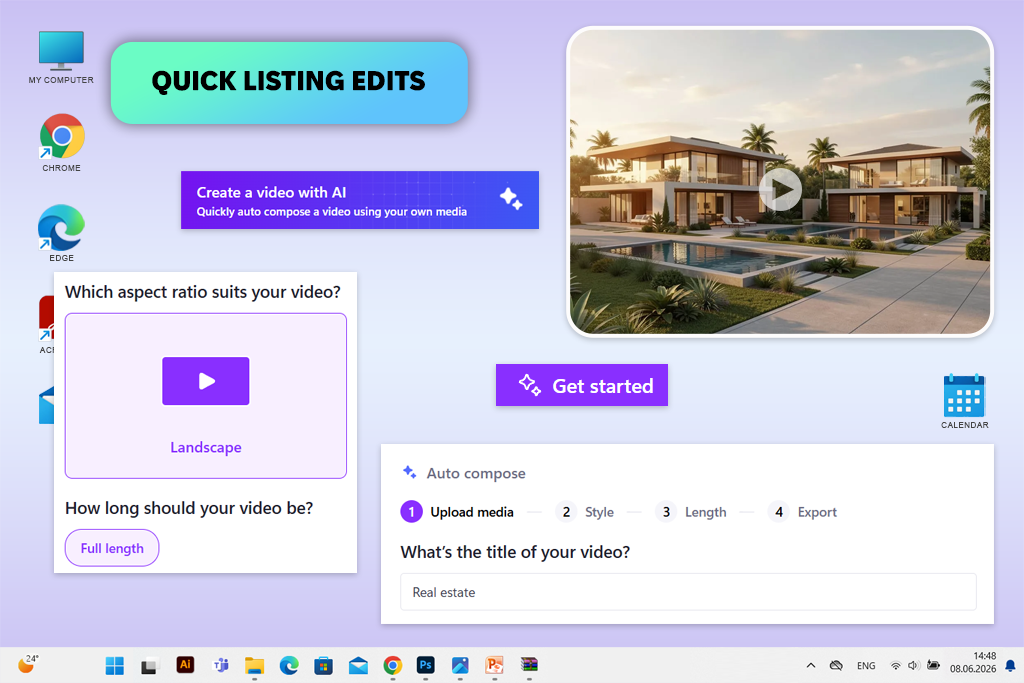Click the ENG language indicator
Screen dimensions: 1024x683
[x=866, y=665]
